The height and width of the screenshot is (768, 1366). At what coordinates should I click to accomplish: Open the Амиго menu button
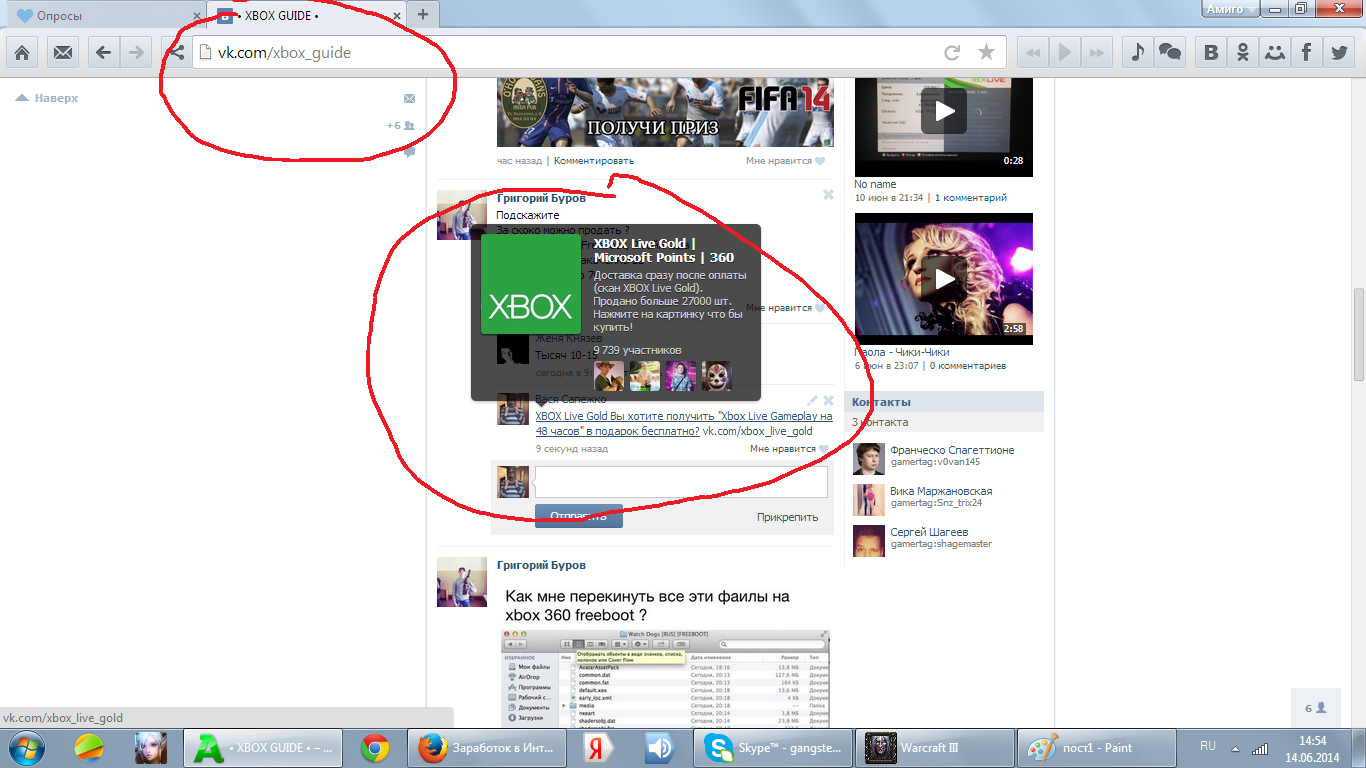(x=1229, y=8)
